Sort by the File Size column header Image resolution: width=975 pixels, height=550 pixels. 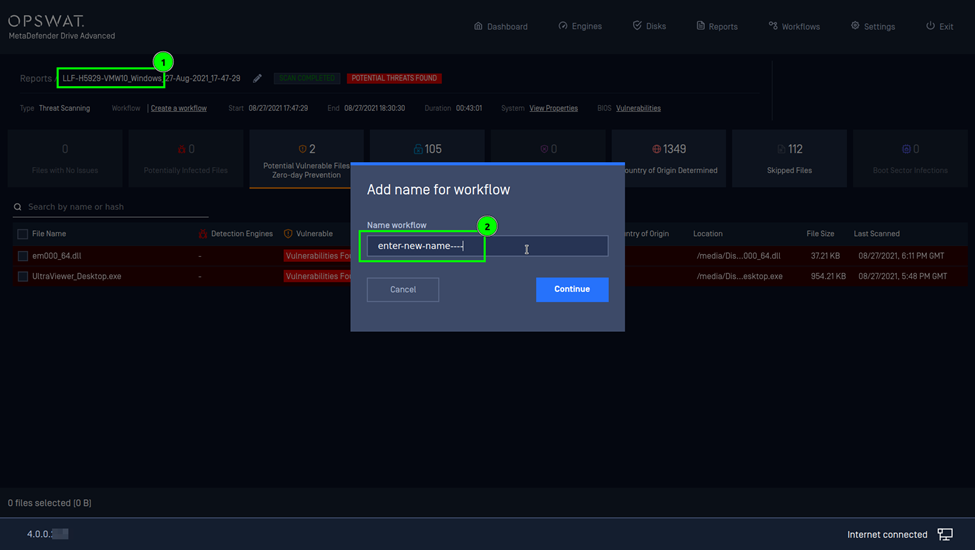[x=820, y=234]
